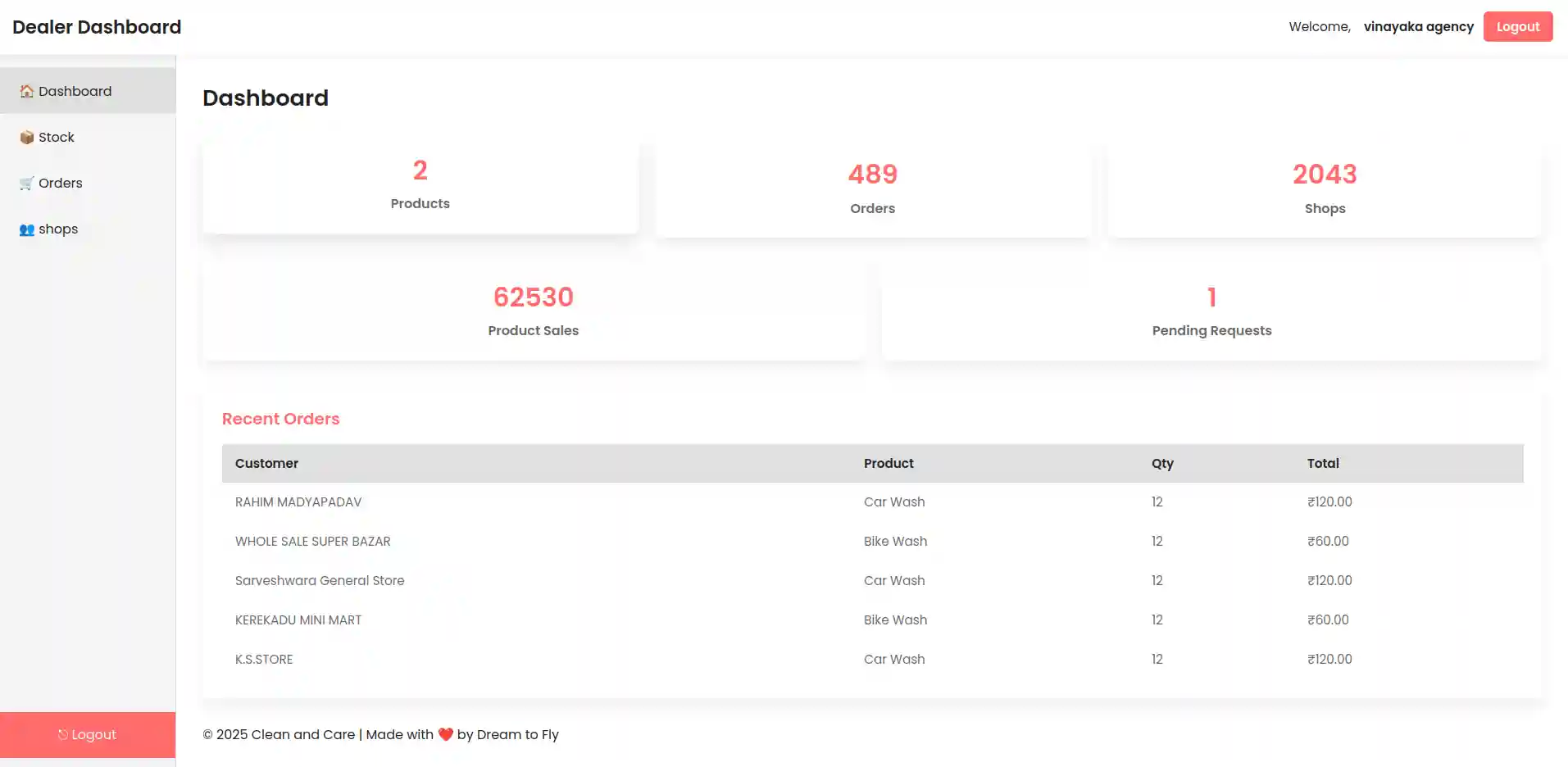The width and height of the screenshot is (1568, 767).
Task: Click the people icon beside shops
Action: (x=26, y=229)
